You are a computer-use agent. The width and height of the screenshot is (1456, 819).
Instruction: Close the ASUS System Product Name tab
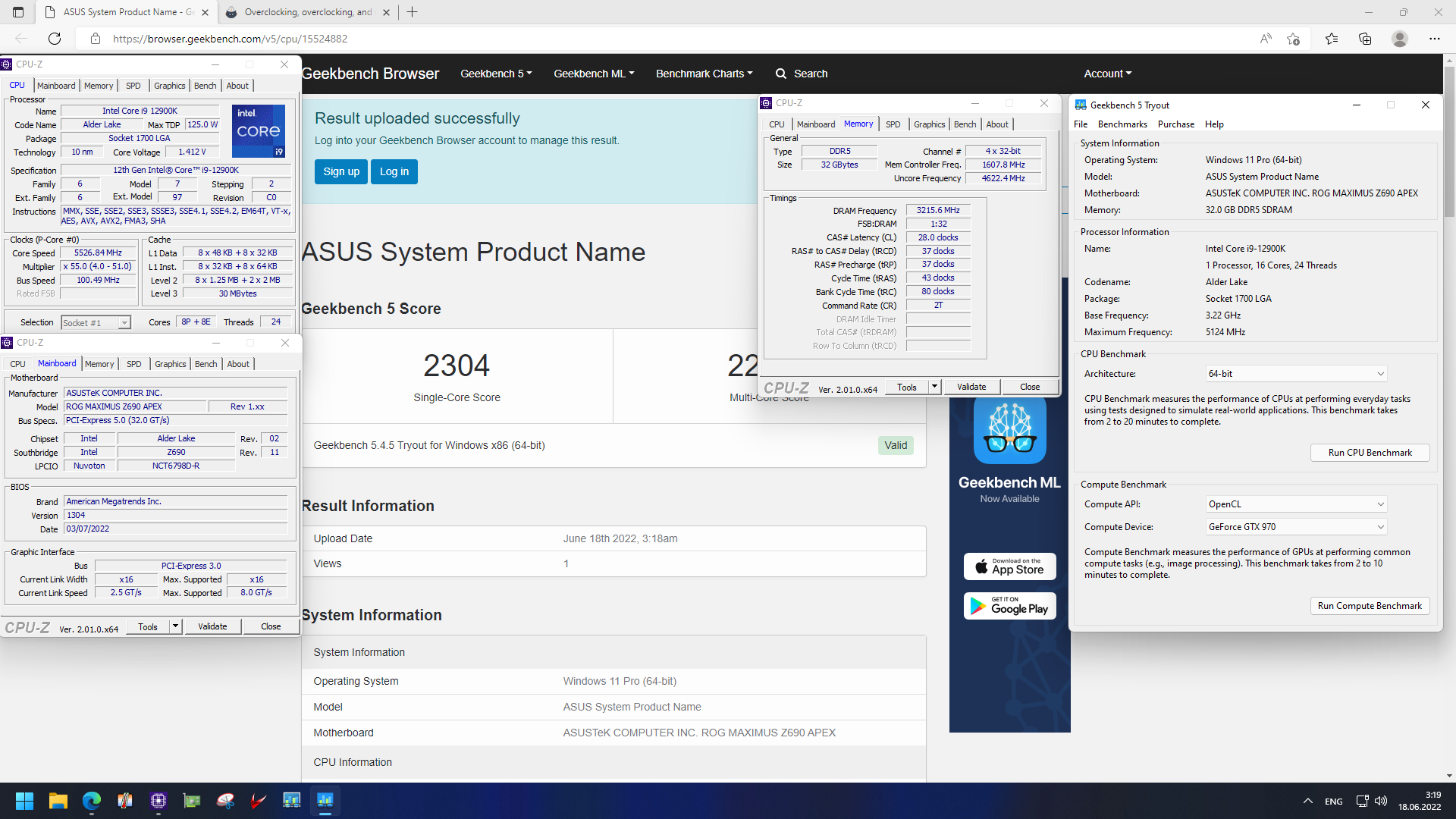pos(205,12)
